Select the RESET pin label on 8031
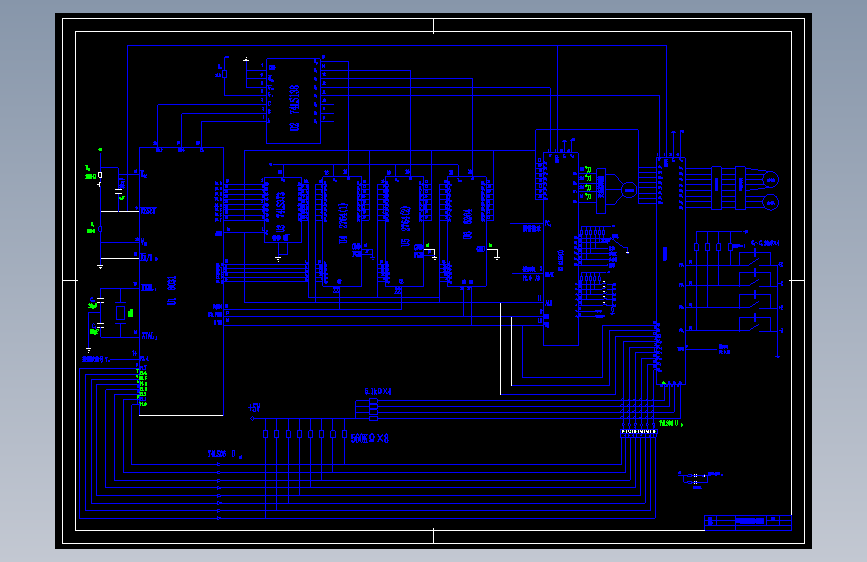 coord(148,211)
